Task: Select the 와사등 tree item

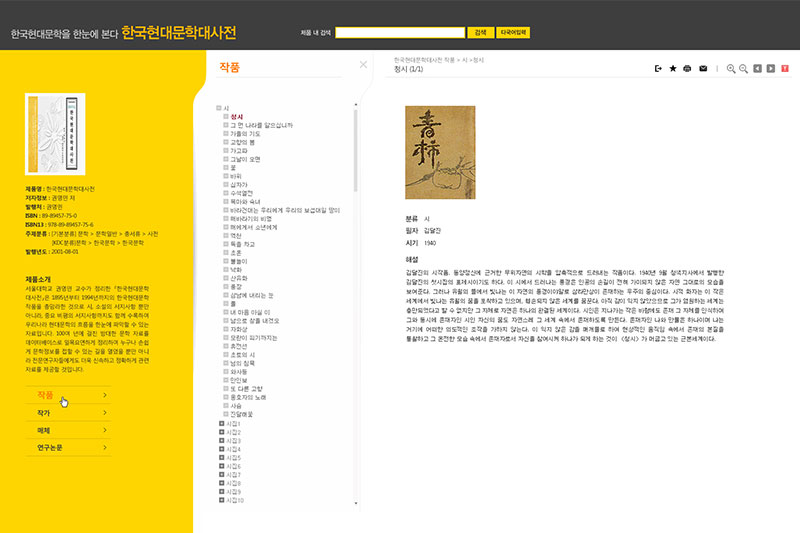Action: point(238,372)
